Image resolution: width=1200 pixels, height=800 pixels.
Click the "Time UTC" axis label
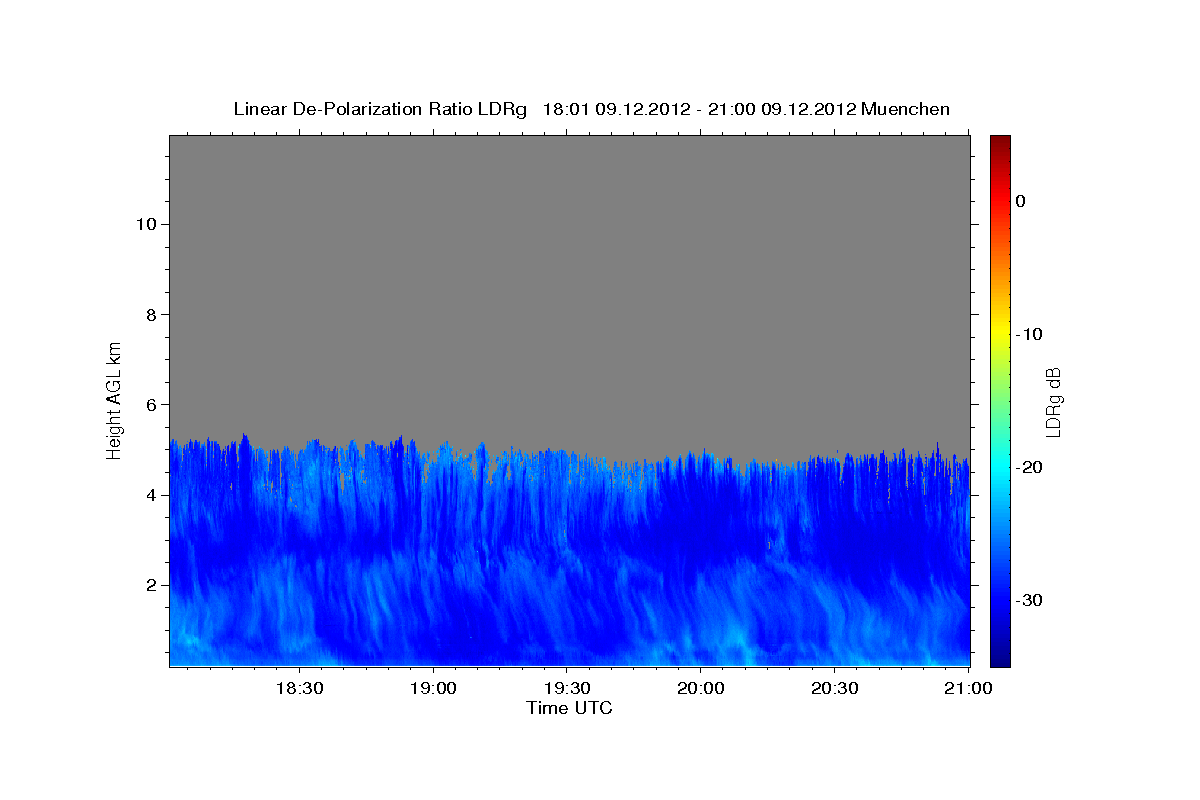569,708
